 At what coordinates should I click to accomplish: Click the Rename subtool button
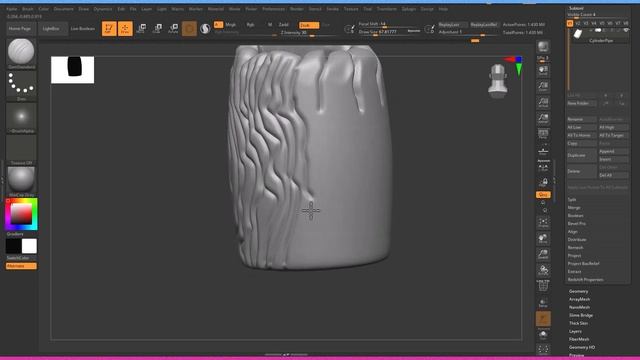pyautogui.click(x=582, y=119)
